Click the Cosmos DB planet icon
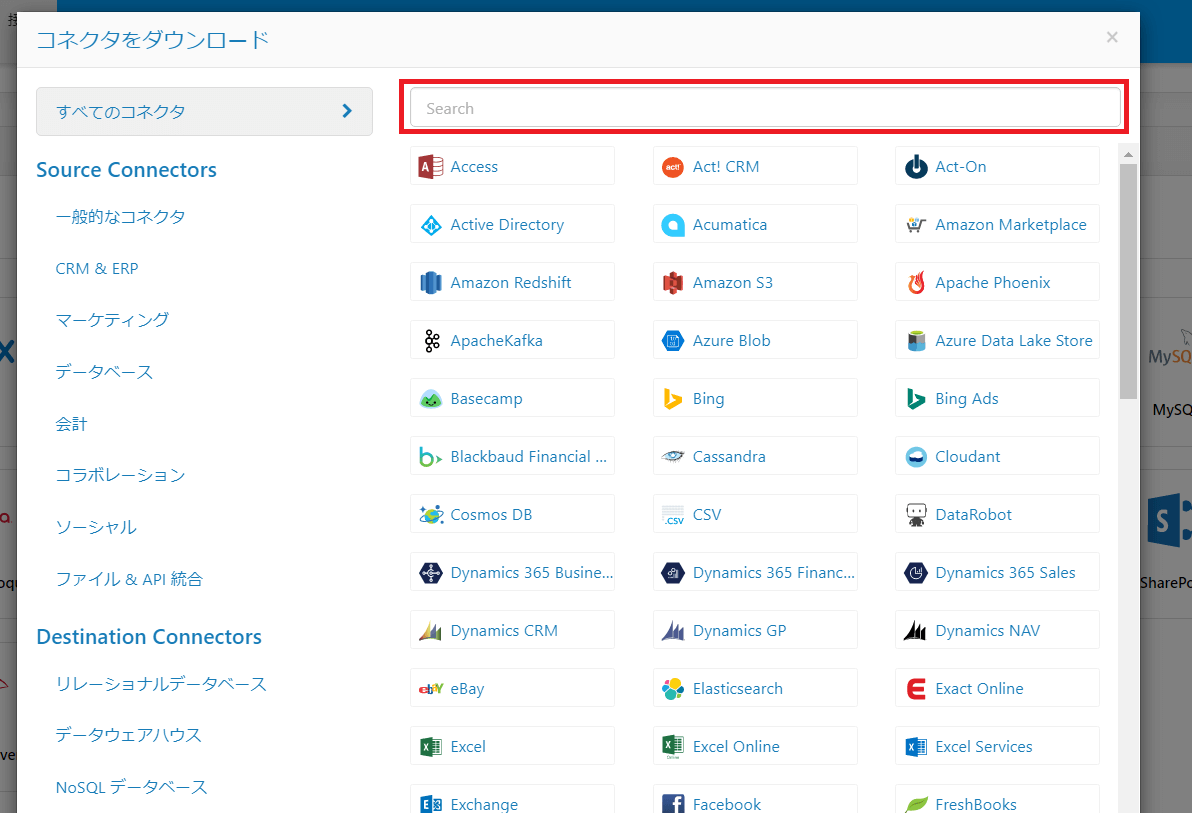Image resolution: width=1192 pixels, height=813 pixels. tap(431, 515)
